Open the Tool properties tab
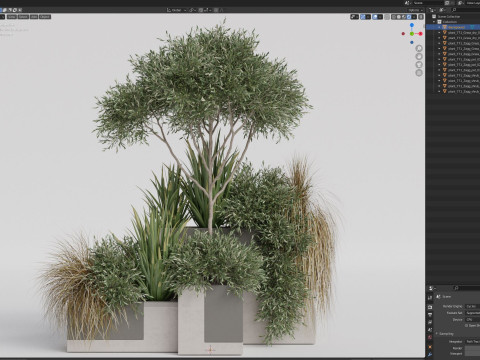This screenshot has height=360, width=480. 430,298
